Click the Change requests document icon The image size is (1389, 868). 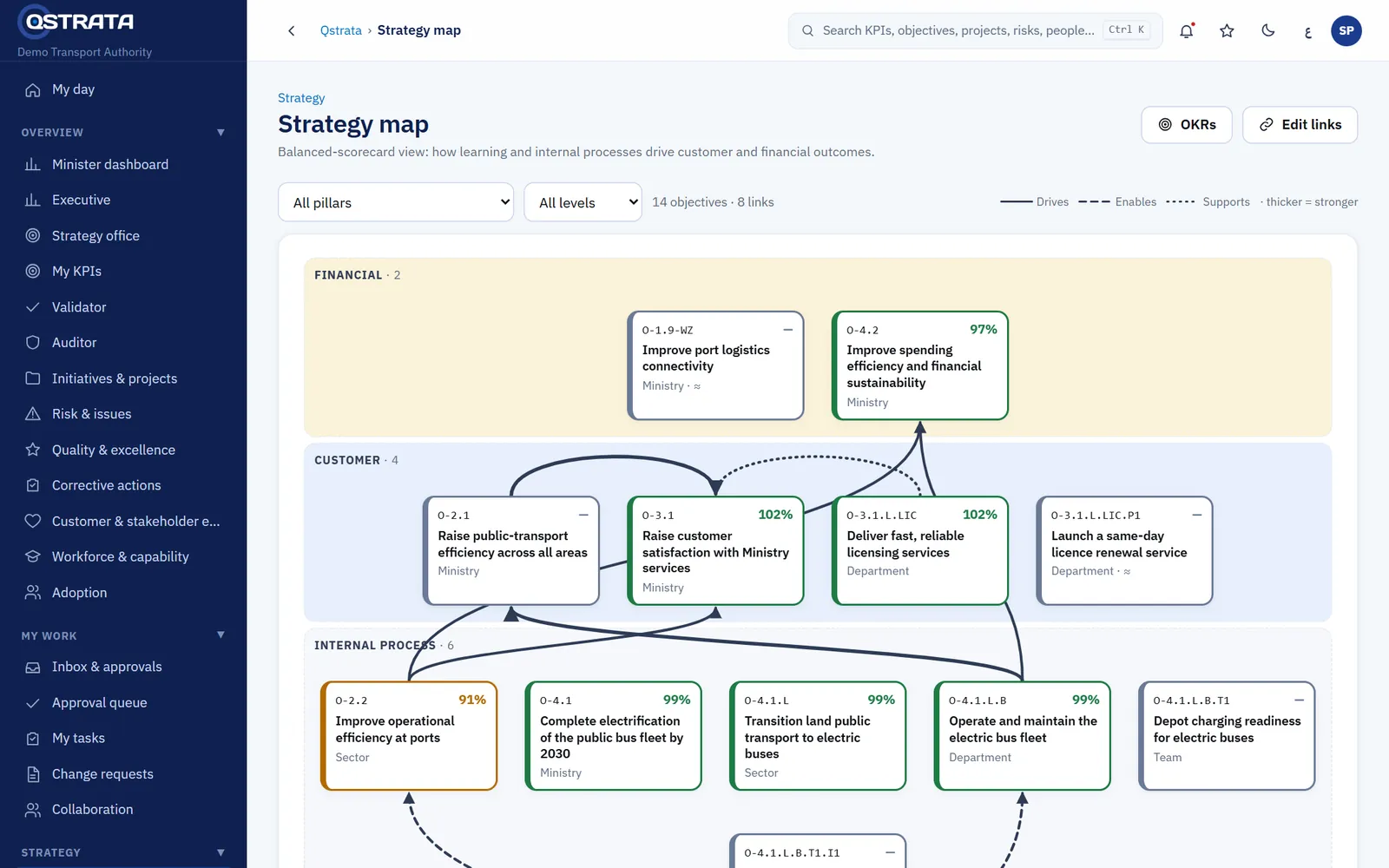[x=33, y=773]
